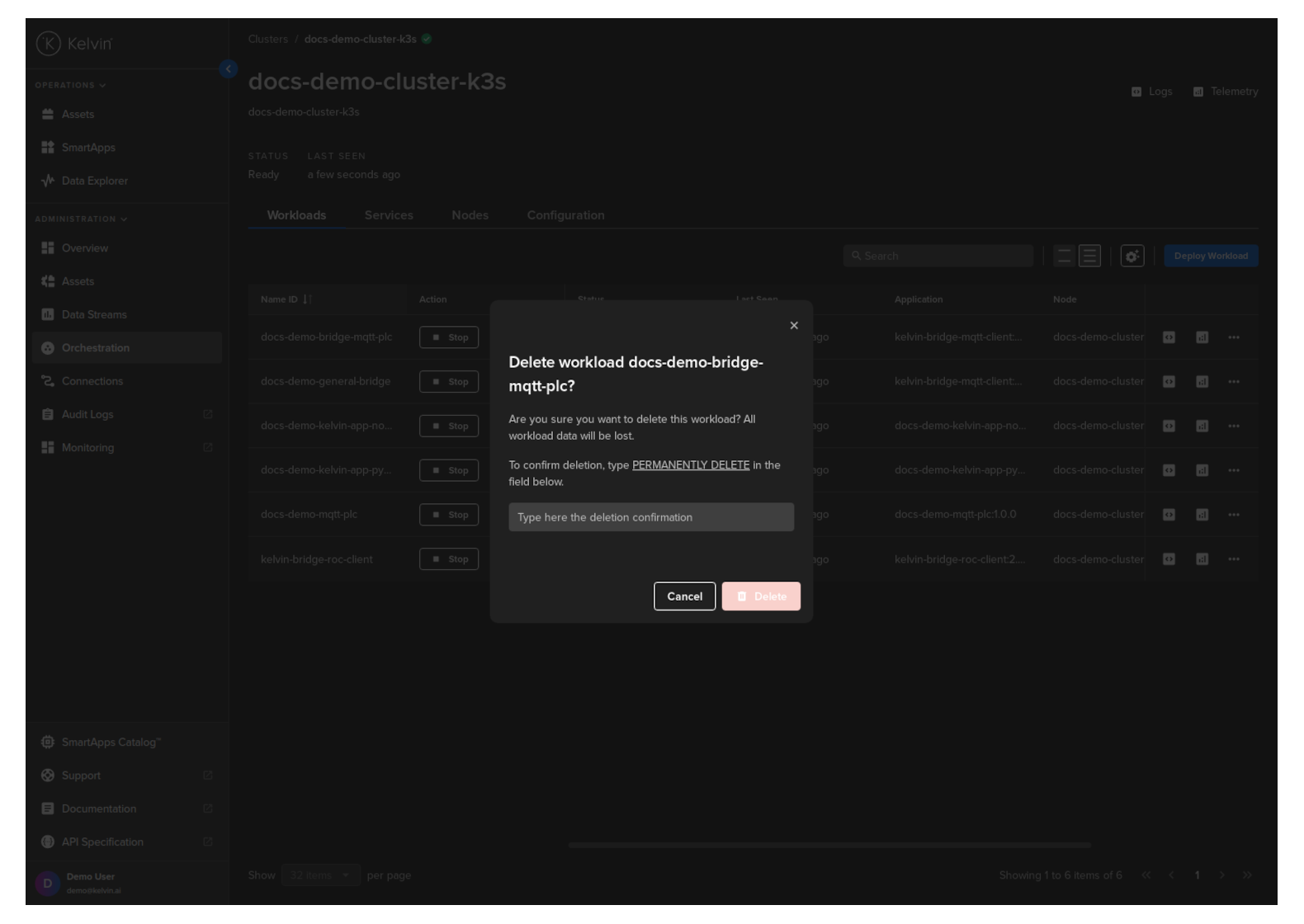Open more options for kelvin-bridge-roc-client row
The image size is (1304, 924).
pos(1233,559)
